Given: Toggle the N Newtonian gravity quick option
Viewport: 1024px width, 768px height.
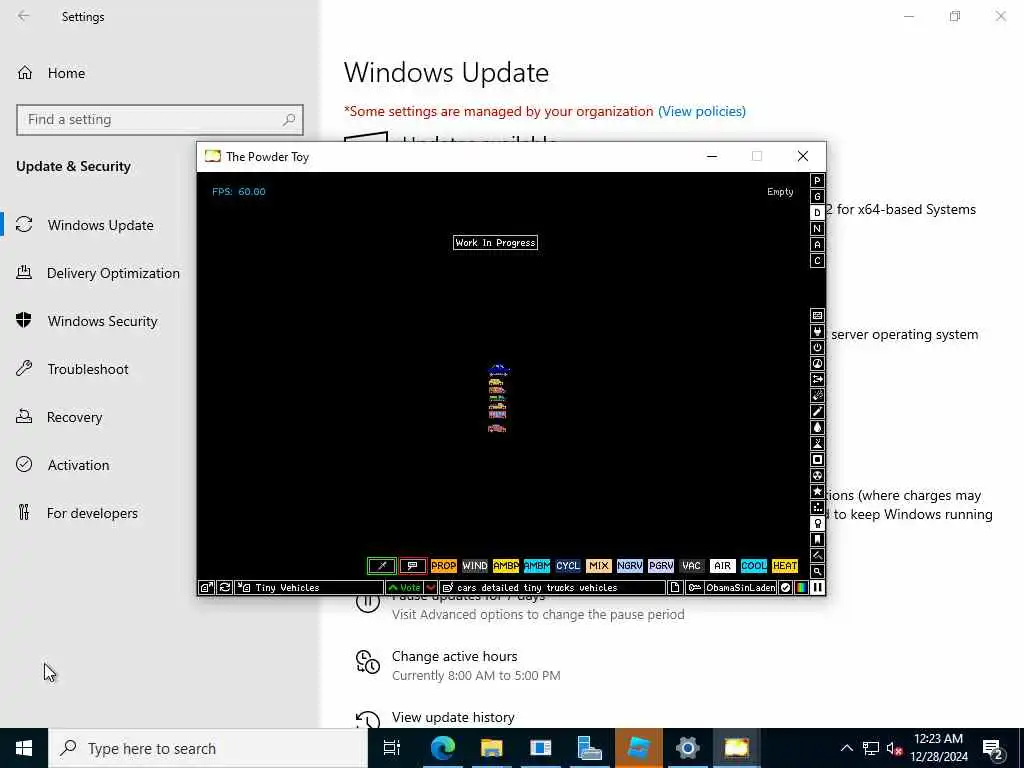Looking at the screenshot, I should 817,229.
